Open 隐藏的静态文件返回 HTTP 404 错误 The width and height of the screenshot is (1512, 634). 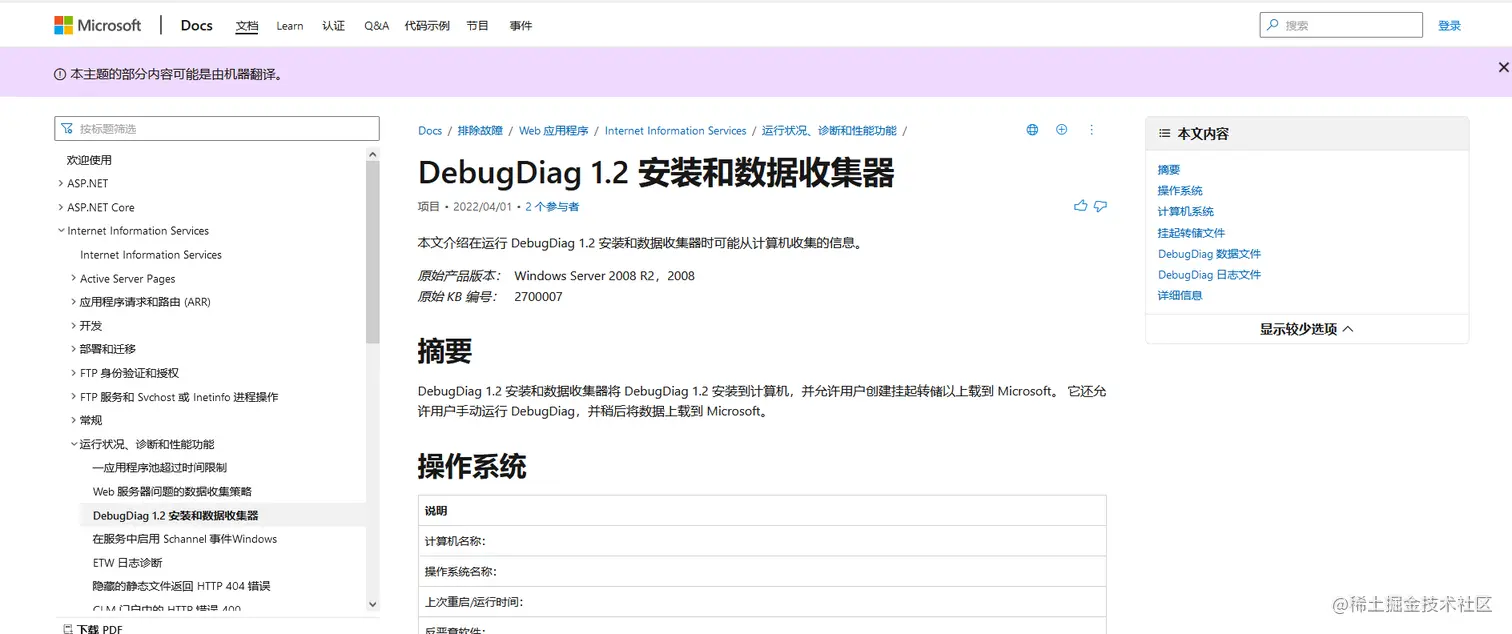pyautogui.click(x=181, y=586)
